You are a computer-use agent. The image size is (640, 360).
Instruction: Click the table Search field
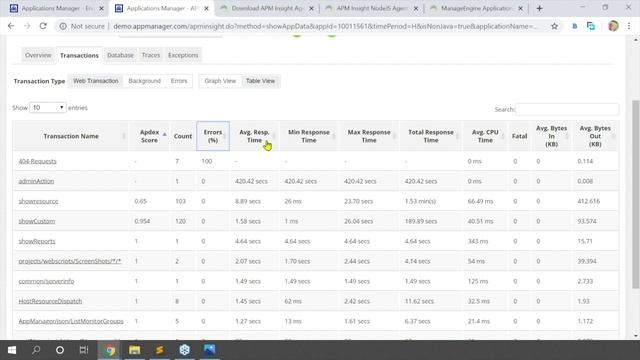567,109
